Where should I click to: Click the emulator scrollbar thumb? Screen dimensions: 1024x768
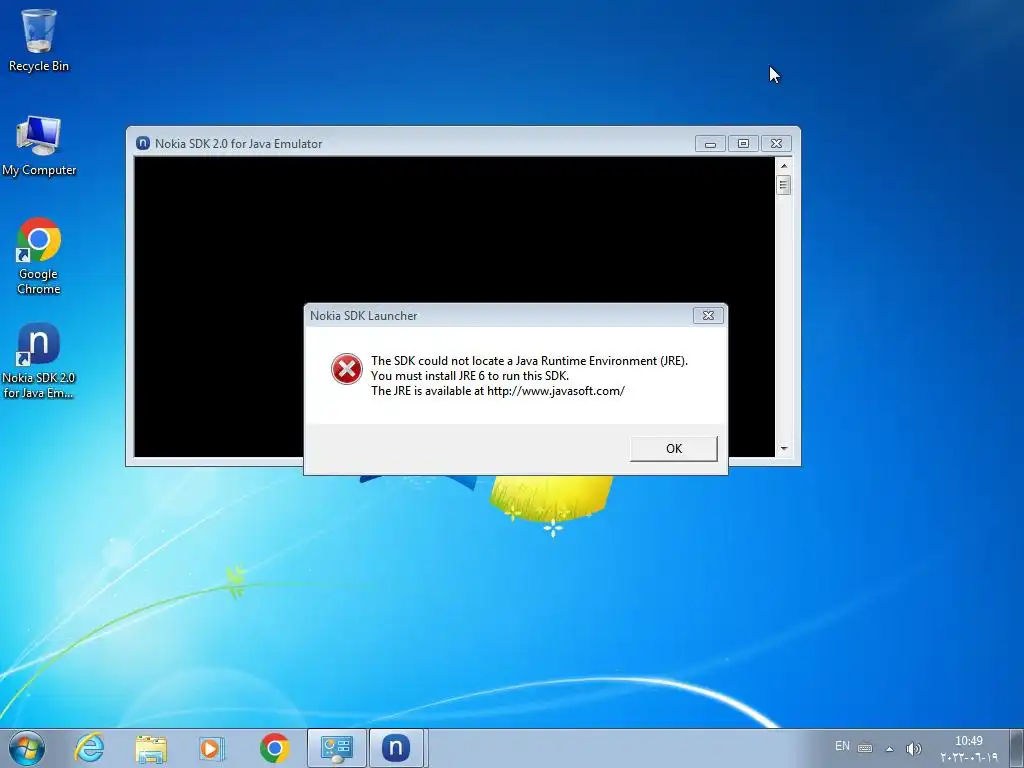click(x=784, y=185)
